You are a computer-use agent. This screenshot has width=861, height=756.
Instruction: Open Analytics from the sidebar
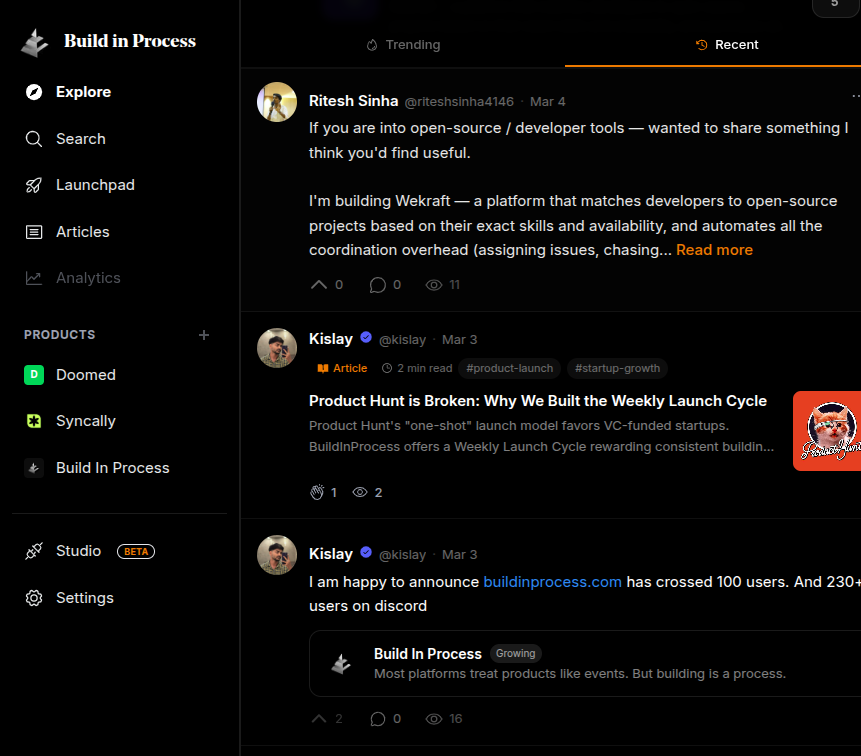[x=88, y=278]
